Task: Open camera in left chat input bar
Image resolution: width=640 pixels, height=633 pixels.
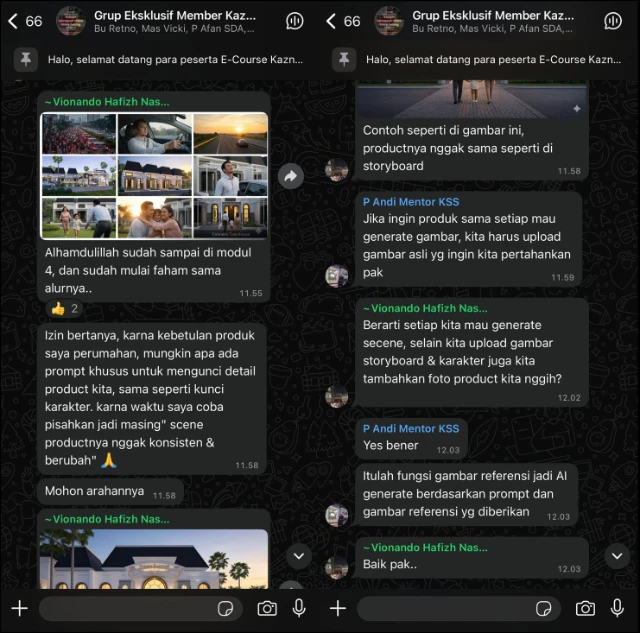Action: coord(267,609)
